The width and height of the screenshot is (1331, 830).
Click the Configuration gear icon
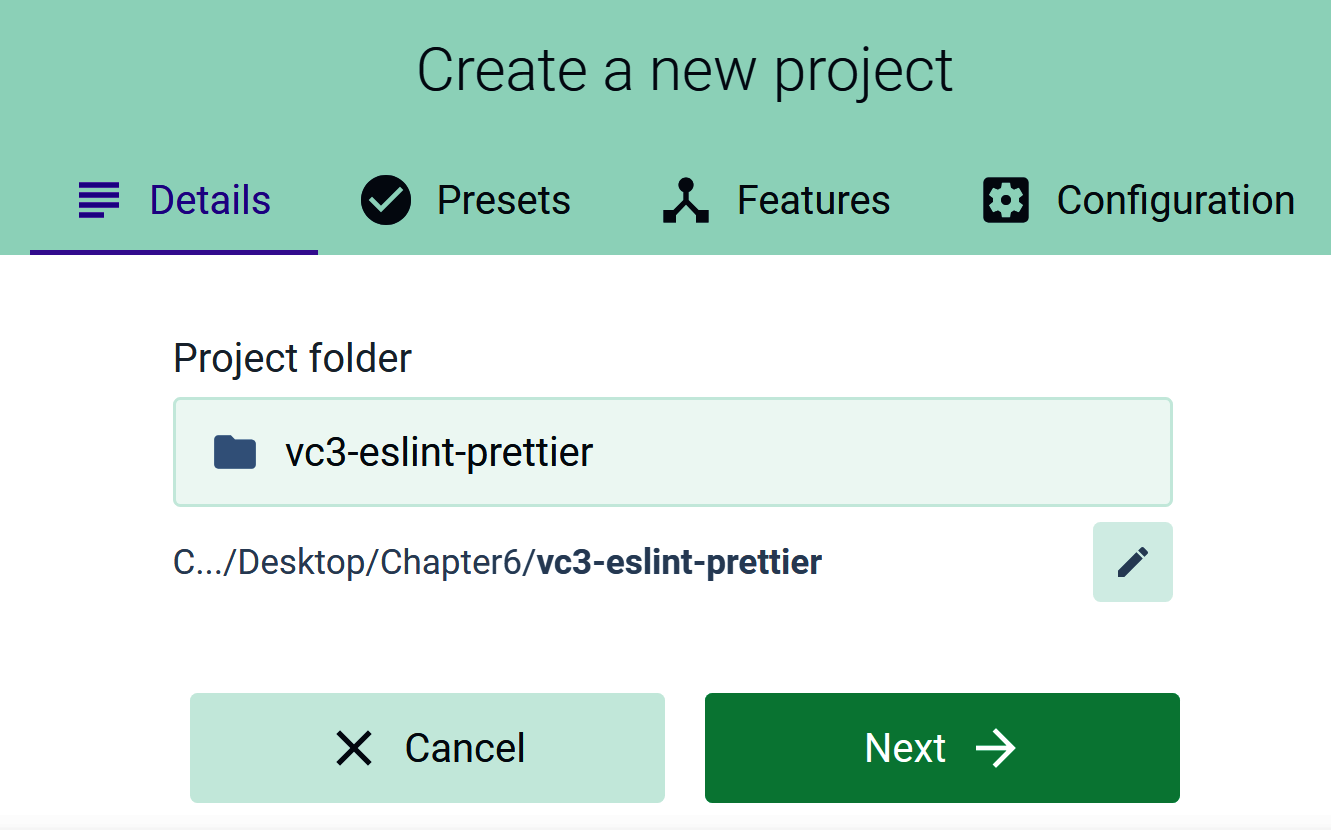pyautogui.click(x=1006, y=200)
